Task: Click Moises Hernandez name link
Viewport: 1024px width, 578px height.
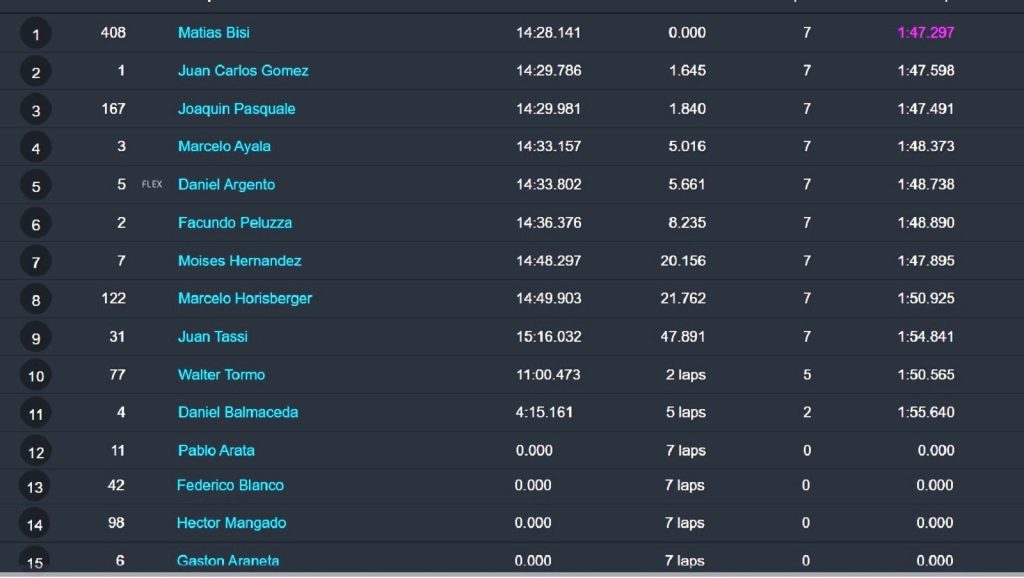Action: point(239,261)
